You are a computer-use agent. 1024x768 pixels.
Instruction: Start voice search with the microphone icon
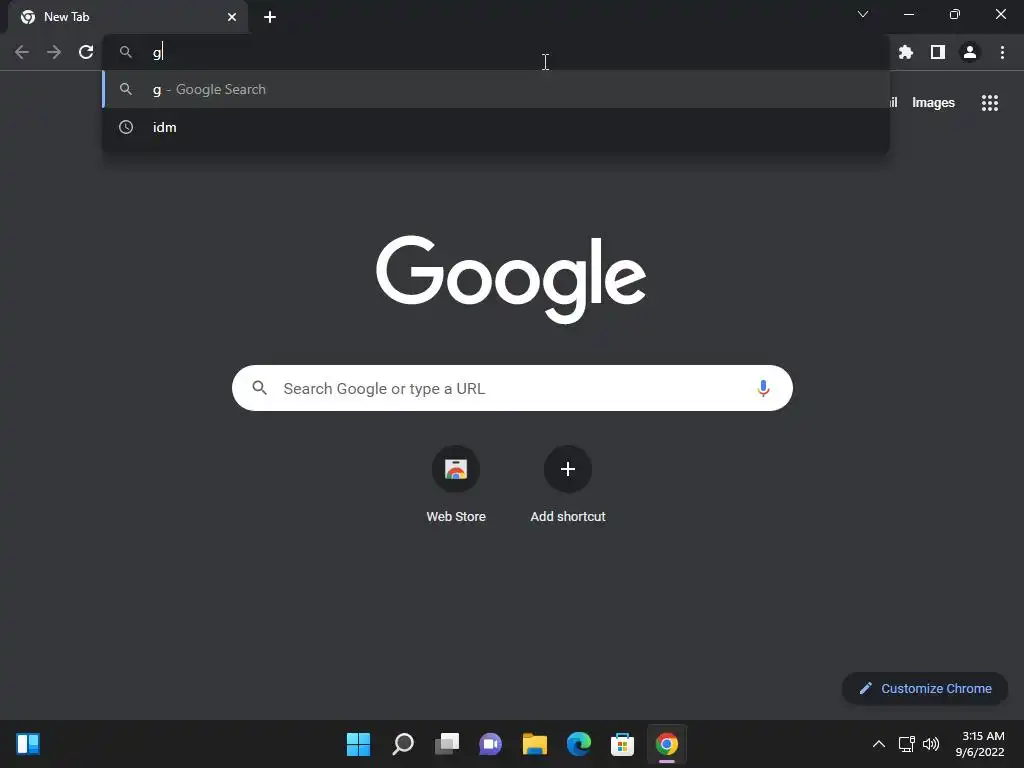pos(763,389)
